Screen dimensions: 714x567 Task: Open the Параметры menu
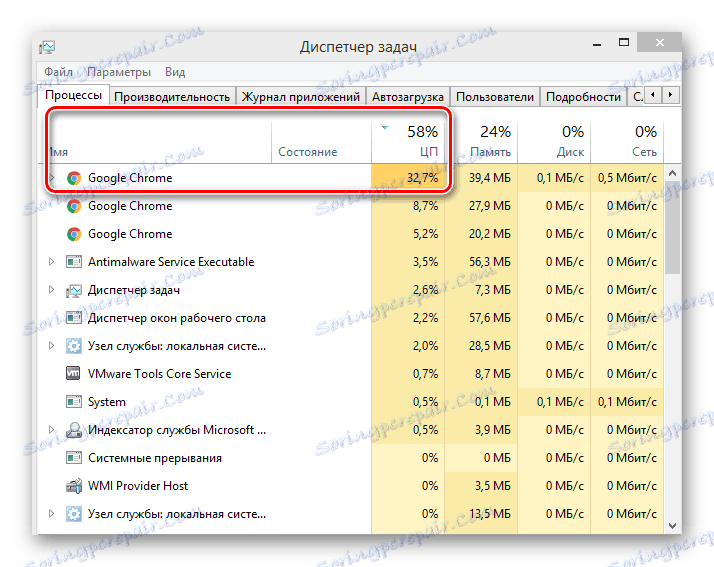[x=119, y=72]
